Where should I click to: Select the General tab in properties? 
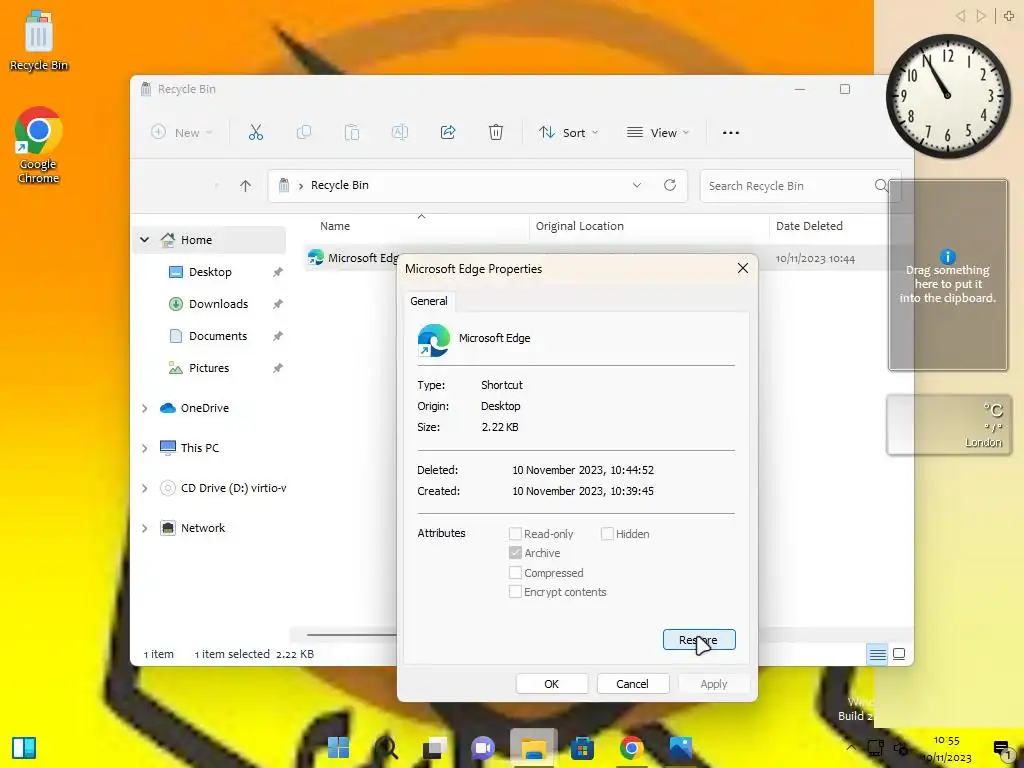[x=429, y=301]
